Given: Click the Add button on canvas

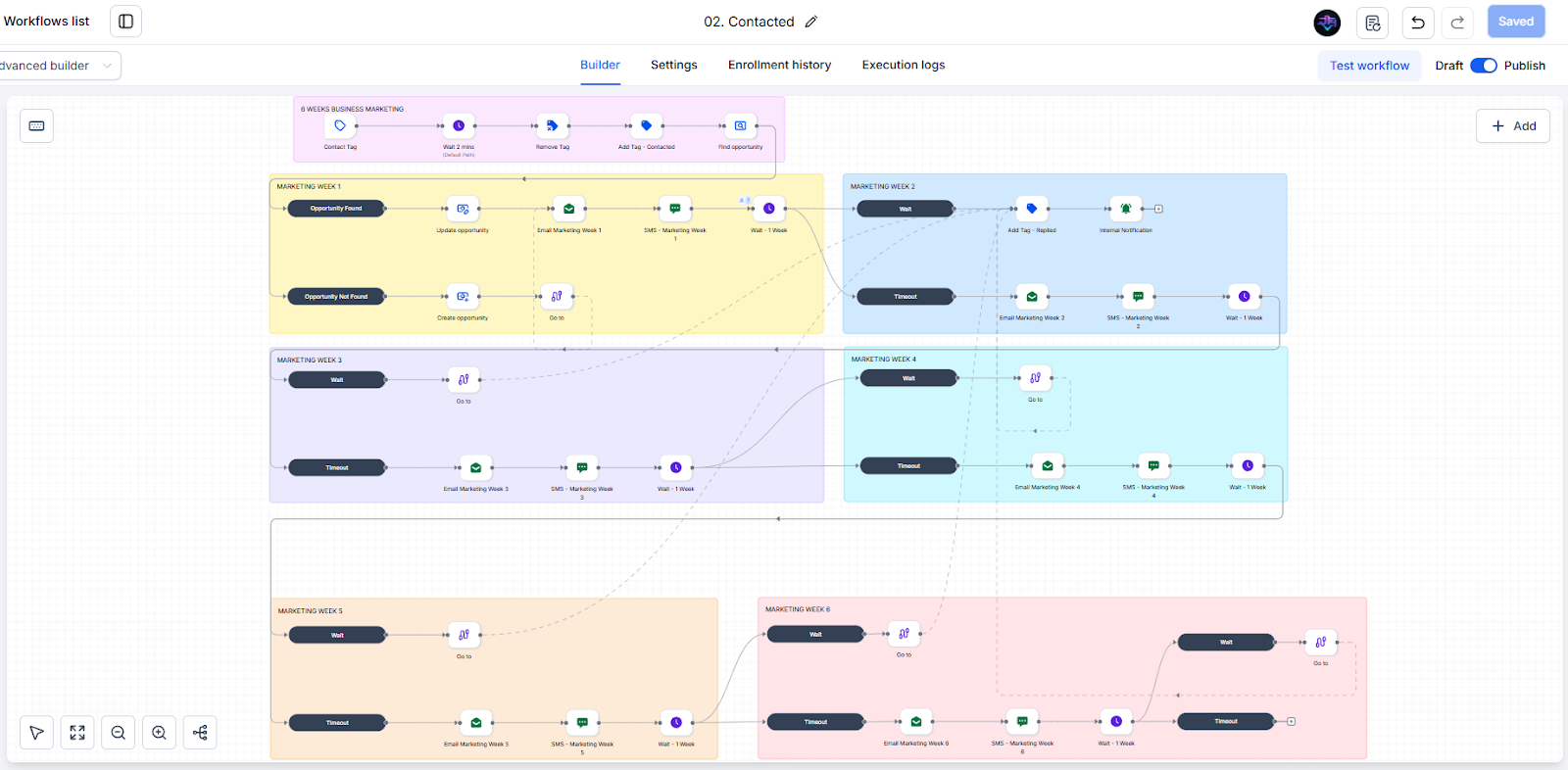Looking at the screenshot, I should [x=1513, y=125].
